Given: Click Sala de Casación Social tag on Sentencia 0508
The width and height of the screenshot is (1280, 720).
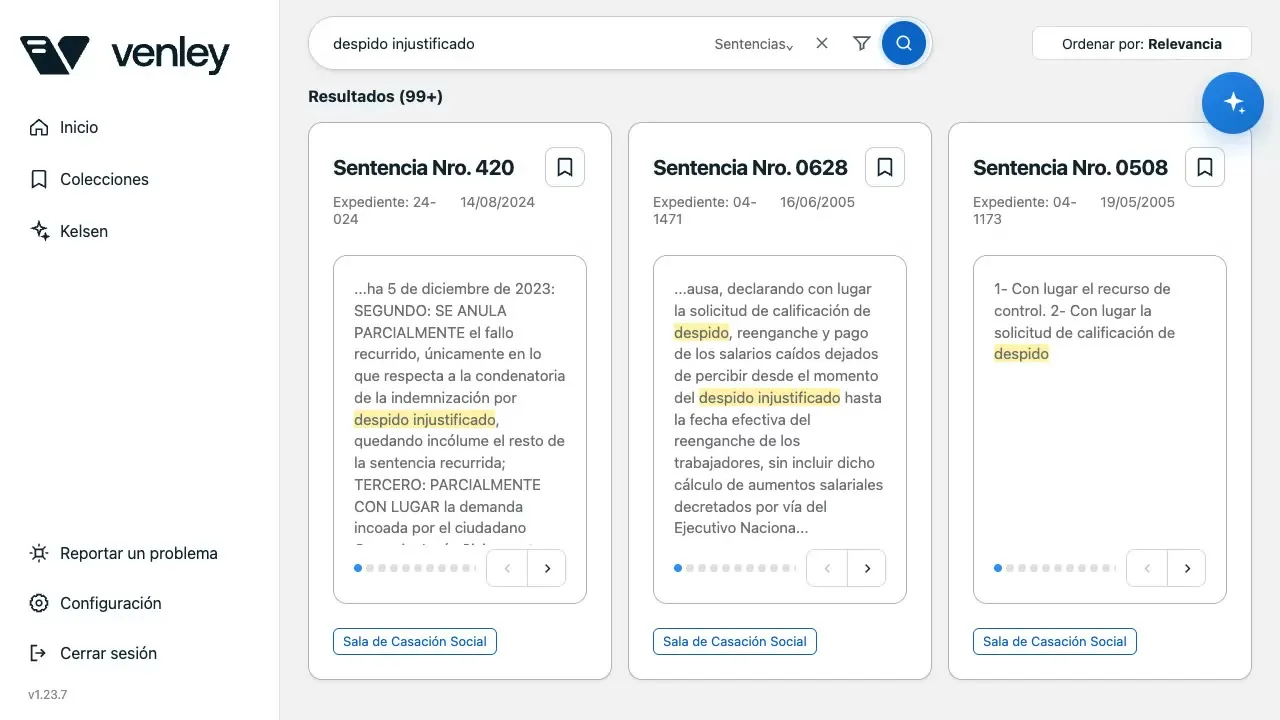Looking at the screenshot, I should point(1055,641).
